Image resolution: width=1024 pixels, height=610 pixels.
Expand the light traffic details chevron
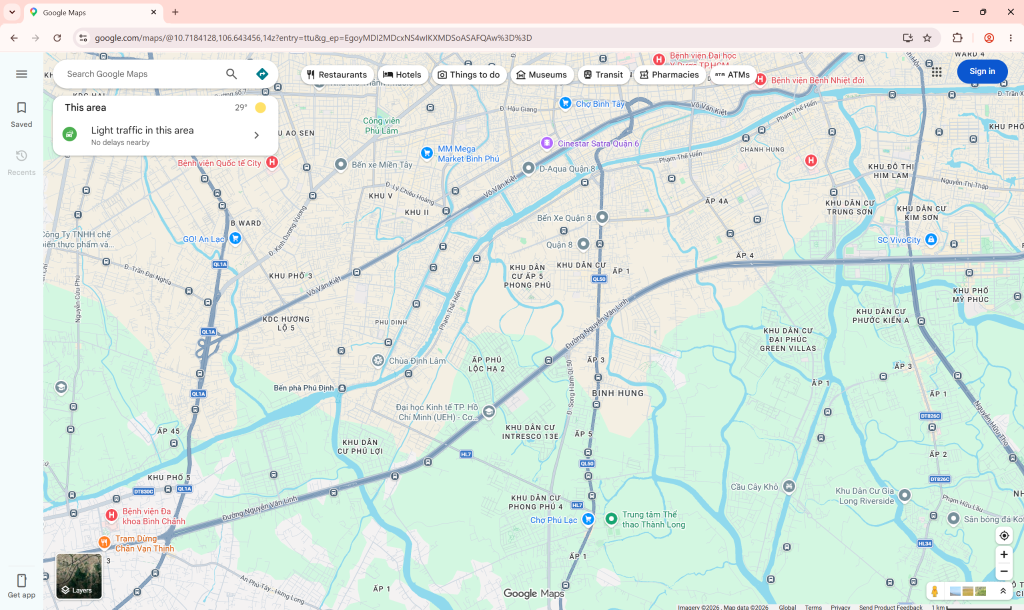click(257, 135)
